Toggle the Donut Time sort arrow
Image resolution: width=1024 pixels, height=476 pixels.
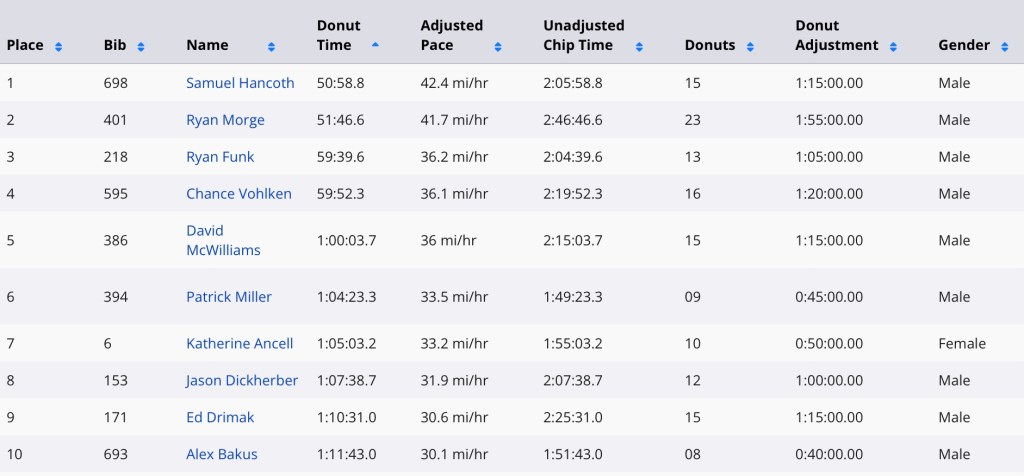pyautogui.click(x=375, y=45)
